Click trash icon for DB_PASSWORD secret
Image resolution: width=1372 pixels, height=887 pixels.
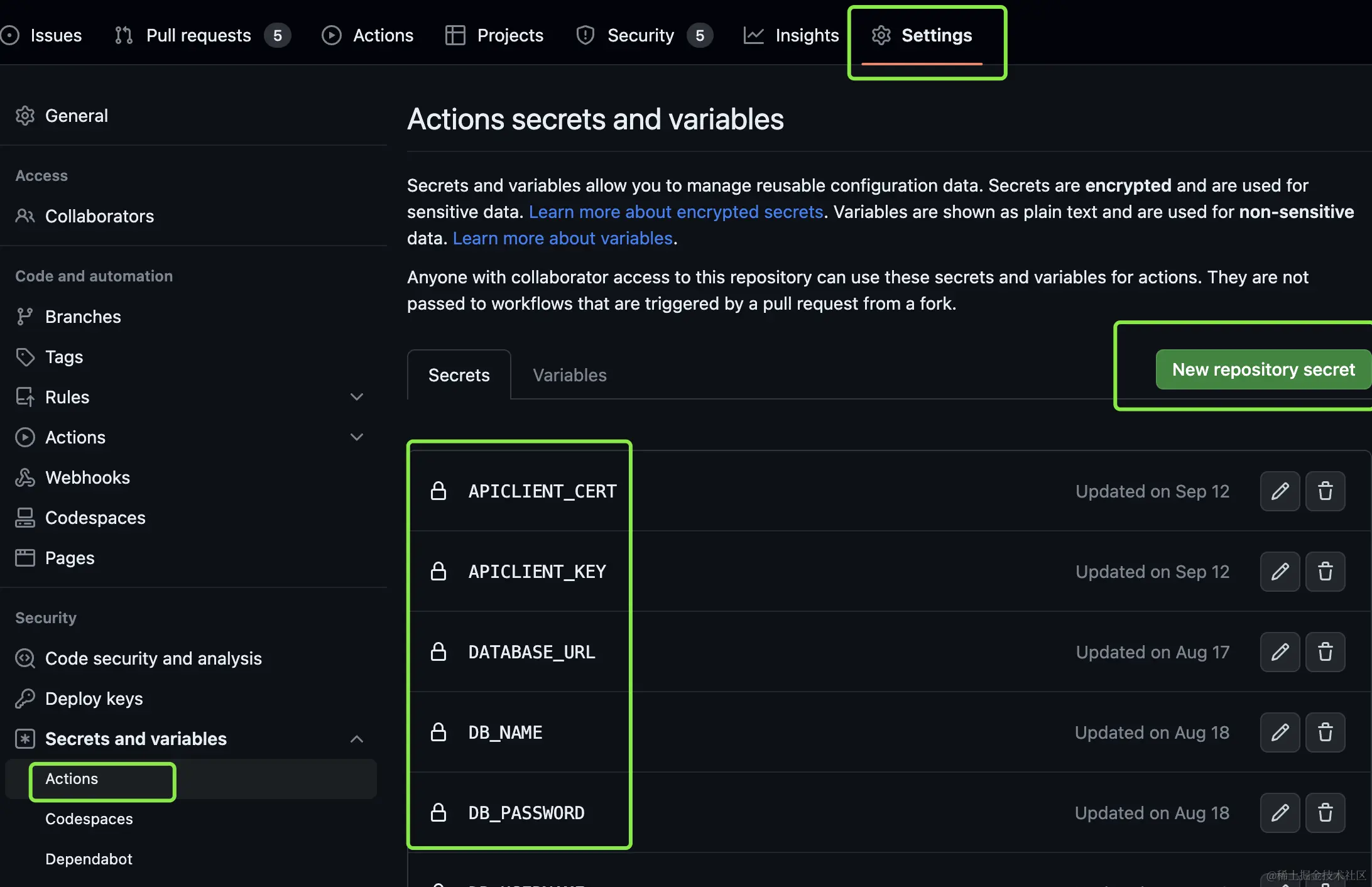click(x=1325, y=813)
